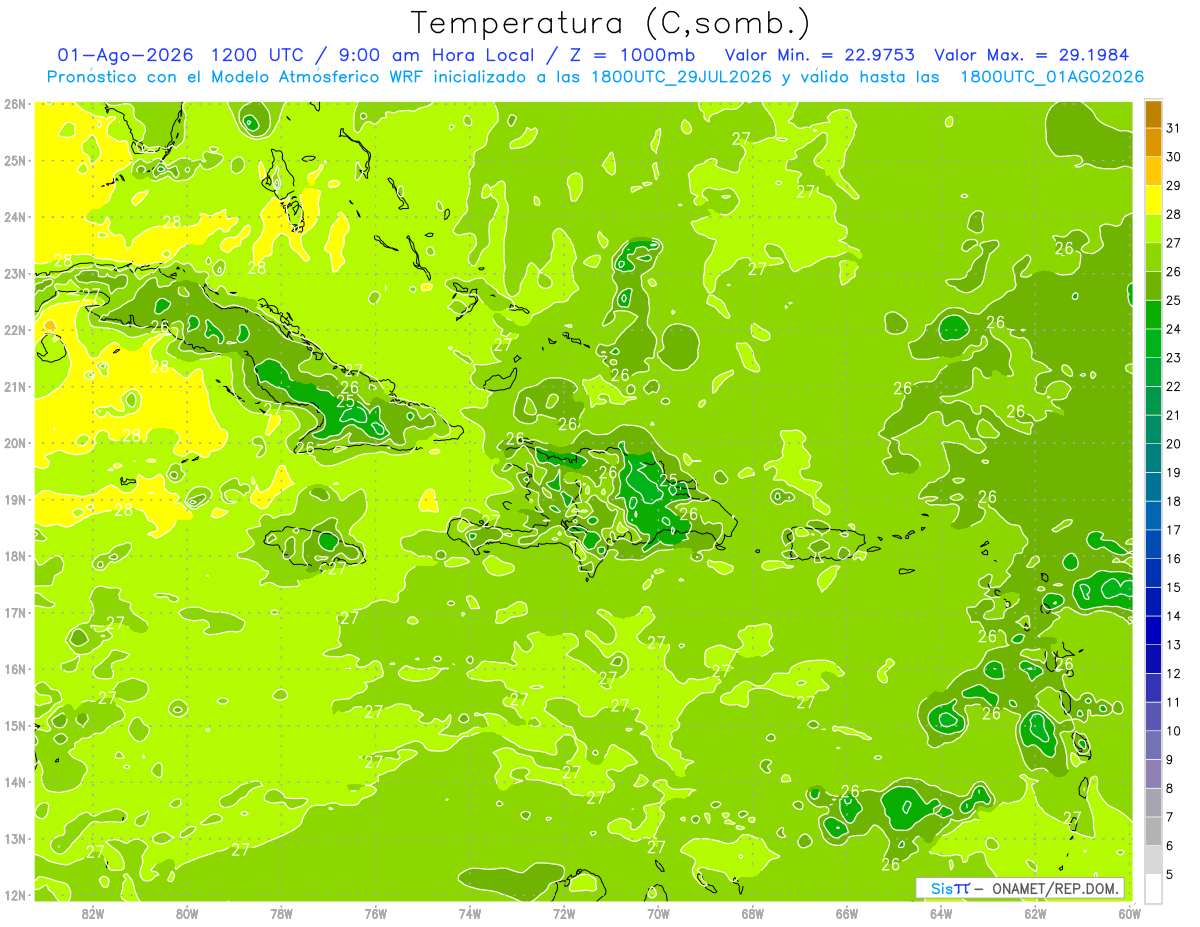This screenshot has height=927, width=1200.
Task: Click the colorbar label '5'
Action: [x=1170, y=874]
